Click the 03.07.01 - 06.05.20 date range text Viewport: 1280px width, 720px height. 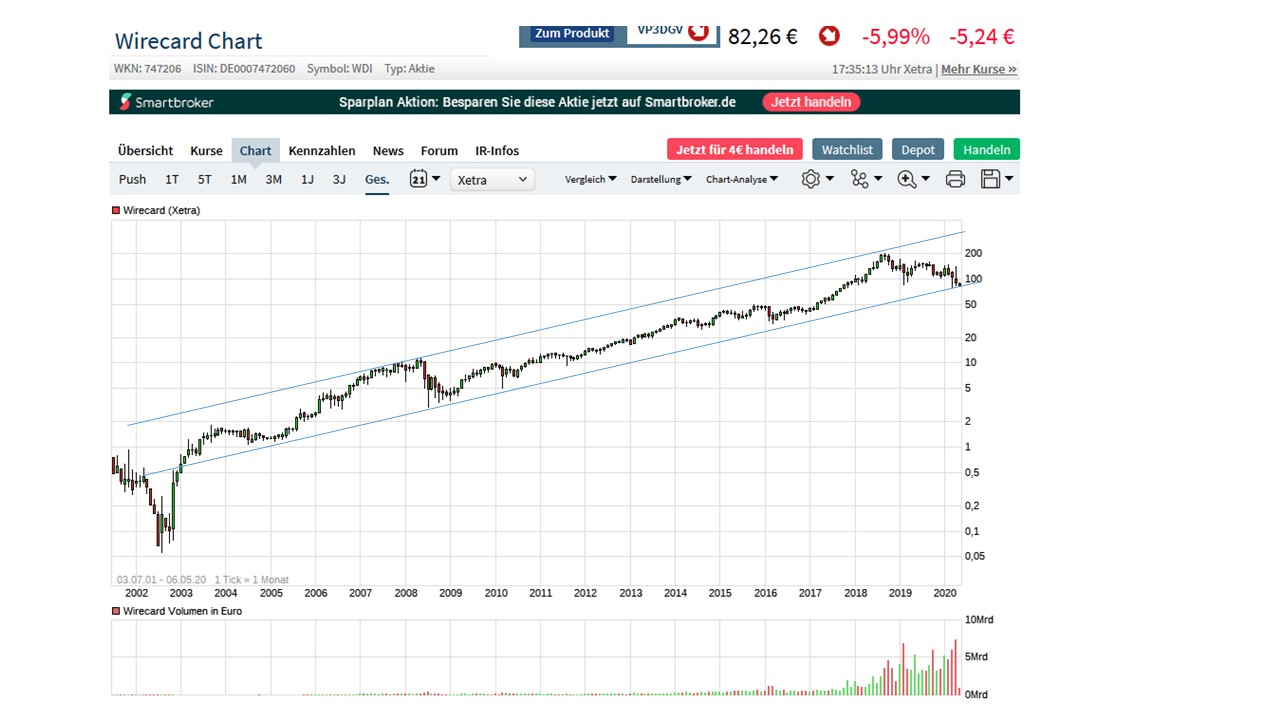pyautogui.click(x=161, y=579)
